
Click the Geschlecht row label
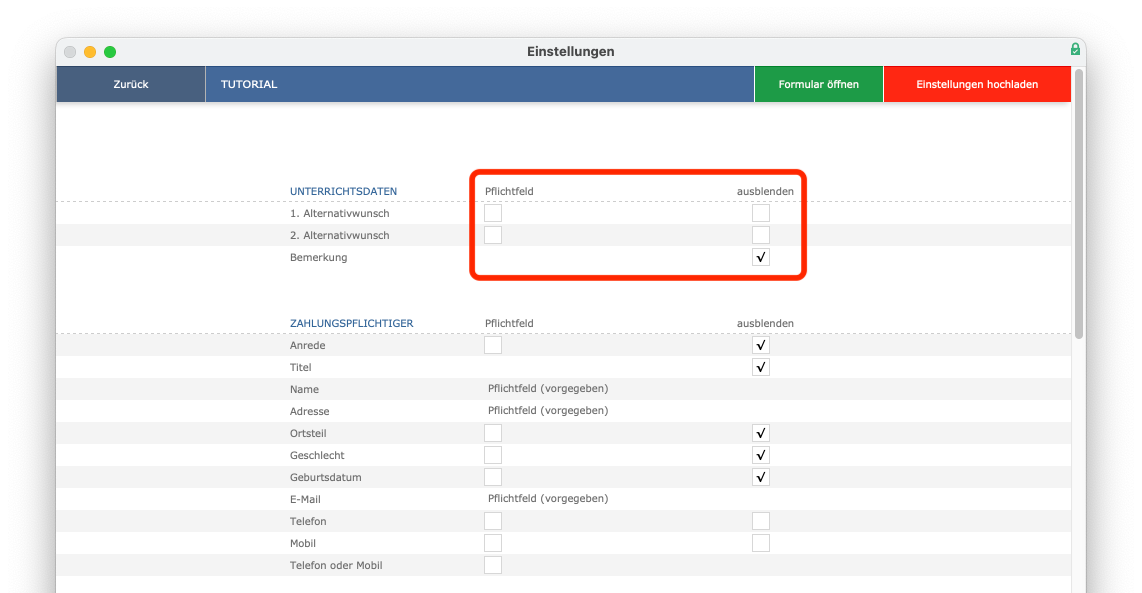click(x=317, y=455)
